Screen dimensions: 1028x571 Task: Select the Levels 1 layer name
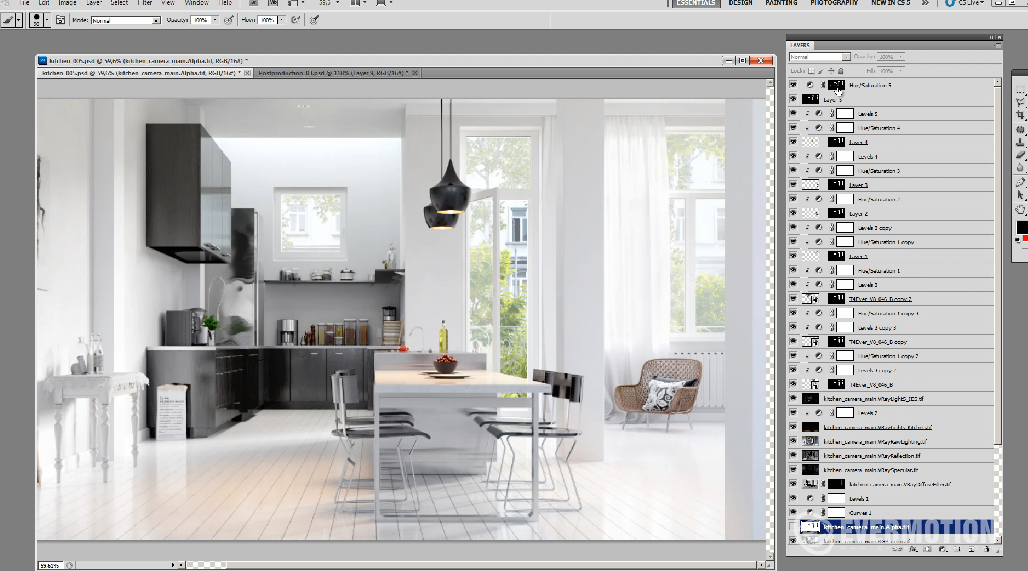point(859,499)
